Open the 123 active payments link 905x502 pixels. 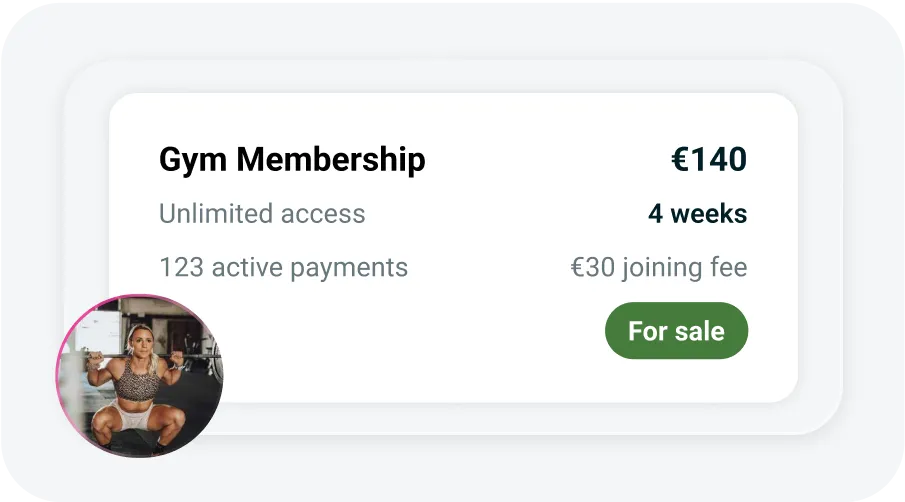[x=283, y=268]
